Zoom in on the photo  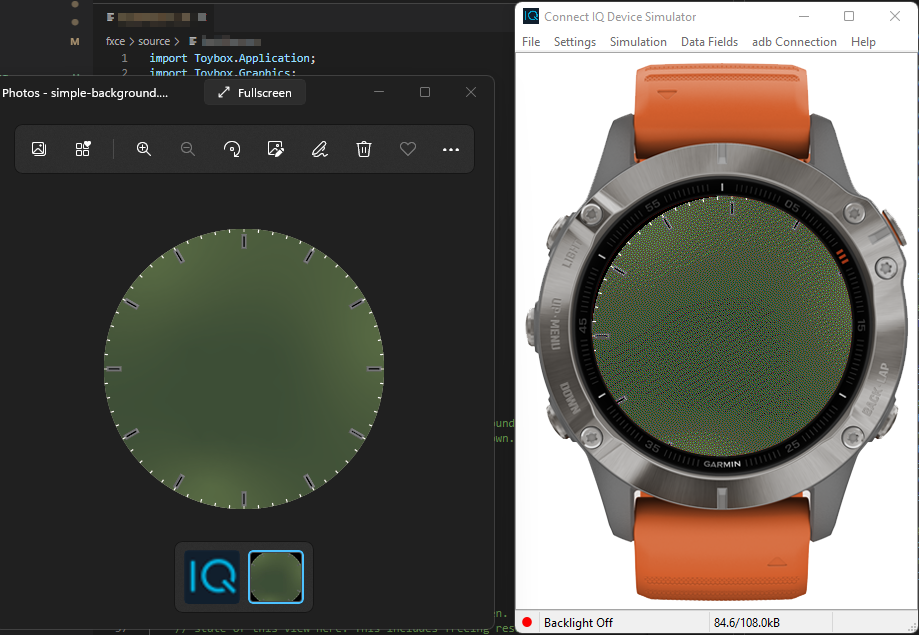point(144,149)
